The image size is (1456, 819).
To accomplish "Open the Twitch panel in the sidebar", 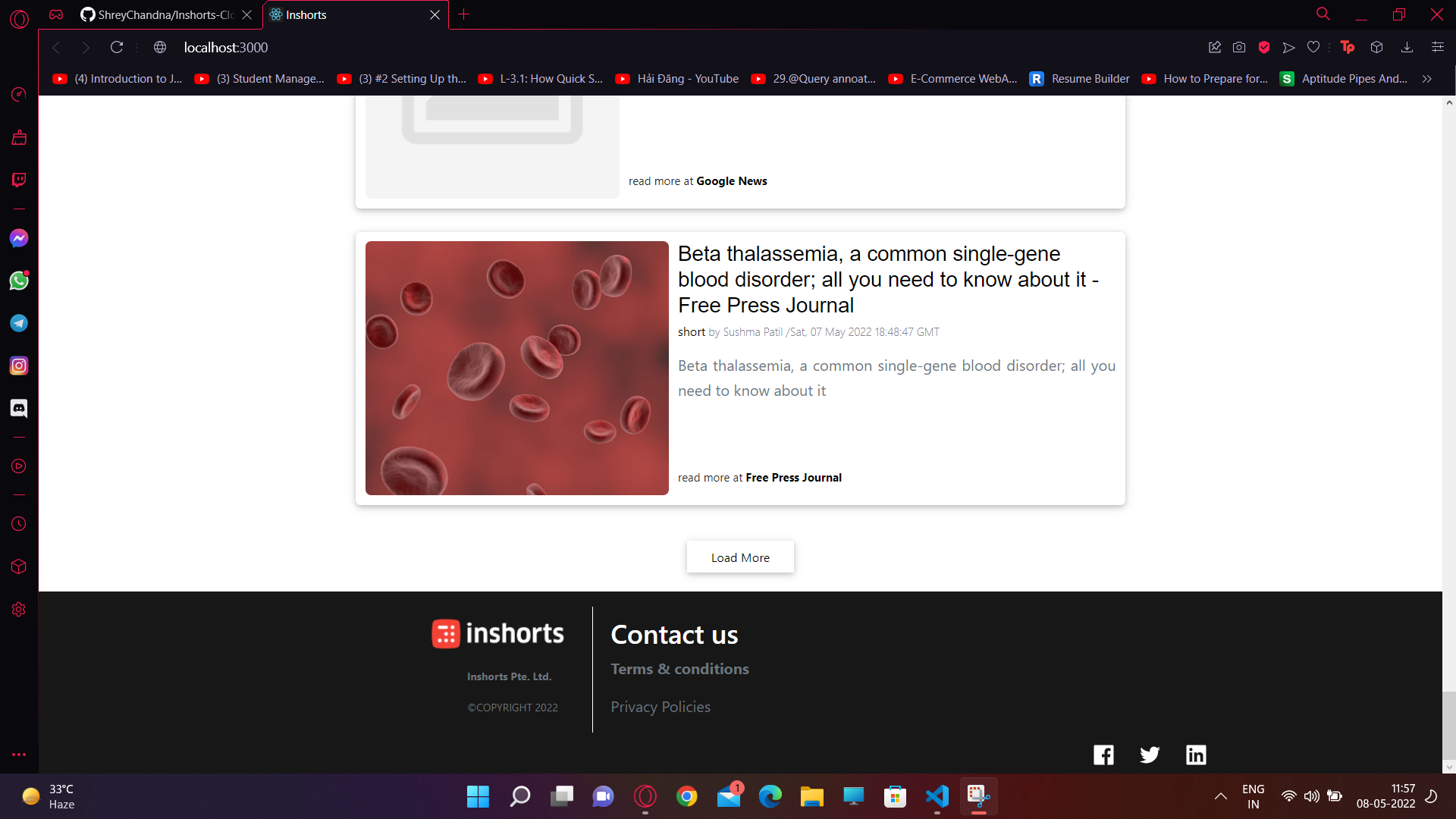I will (18, 180).
